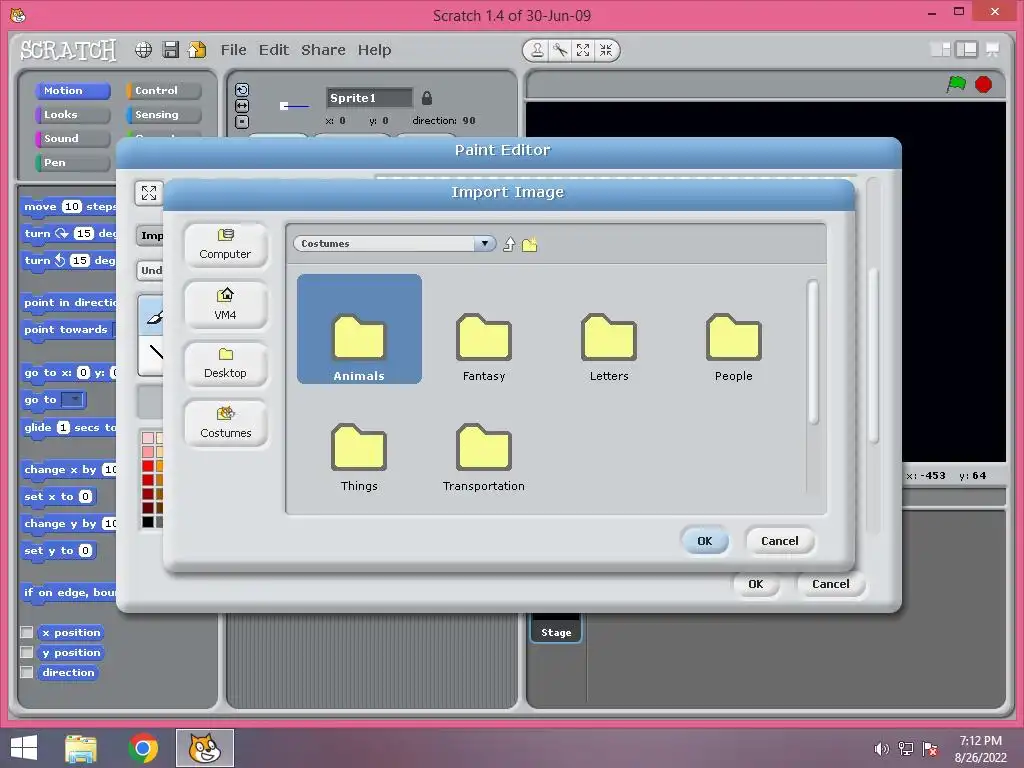Viewport: 1024px width, 768px height.
Task: Click the Sprite1 name field
Action: (369, 98)
